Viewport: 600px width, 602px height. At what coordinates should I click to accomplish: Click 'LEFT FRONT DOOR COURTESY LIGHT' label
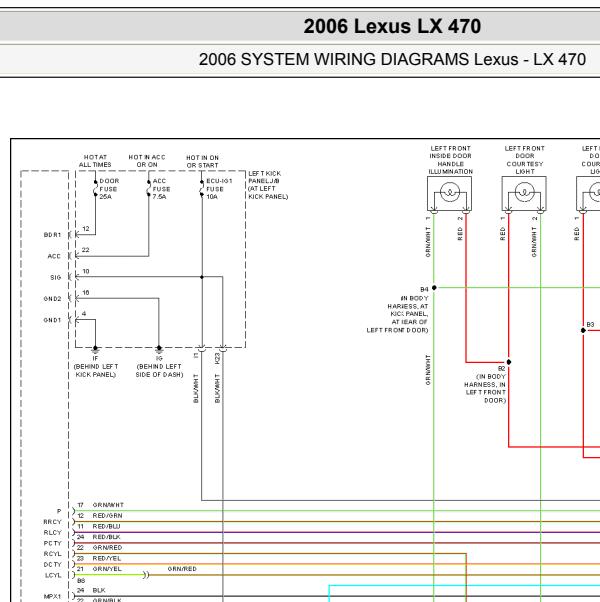pos(525,160)
